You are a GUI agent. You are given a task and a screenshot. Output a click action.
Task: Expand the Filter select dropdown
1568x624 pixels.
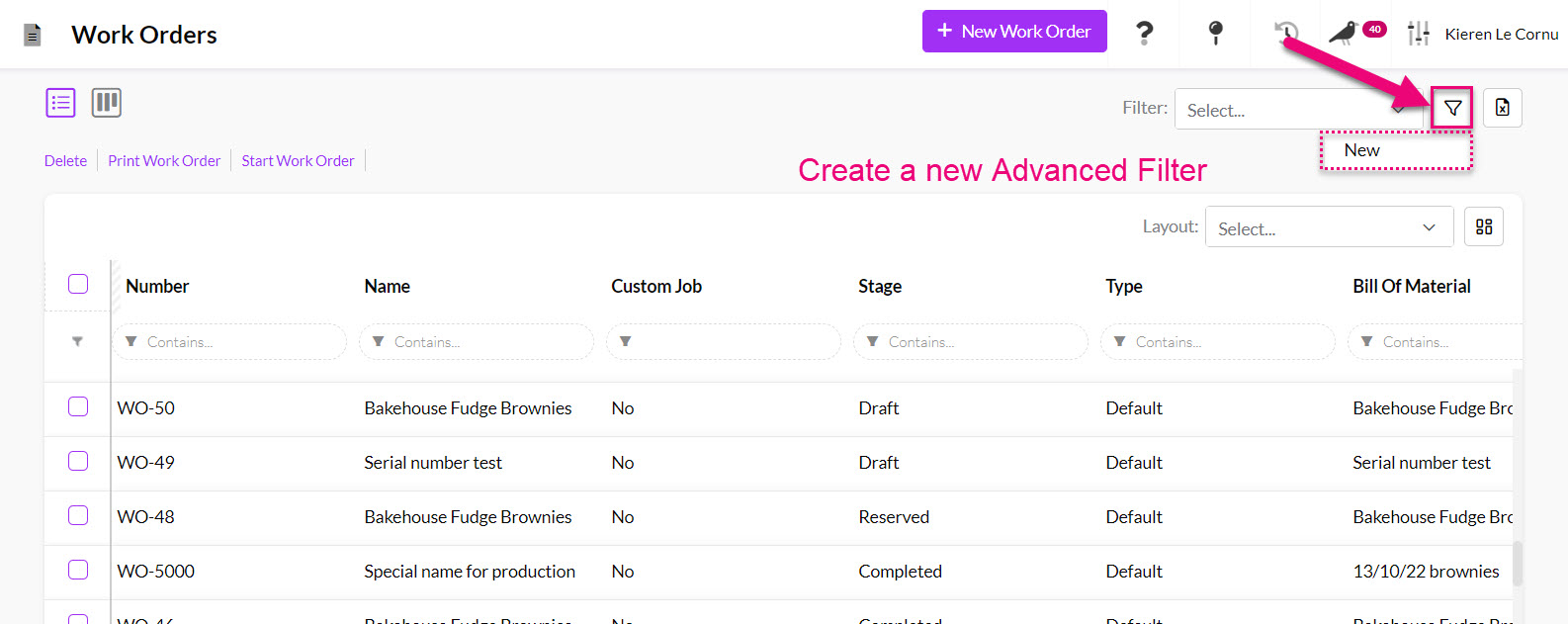click(x=1295, y=110)
